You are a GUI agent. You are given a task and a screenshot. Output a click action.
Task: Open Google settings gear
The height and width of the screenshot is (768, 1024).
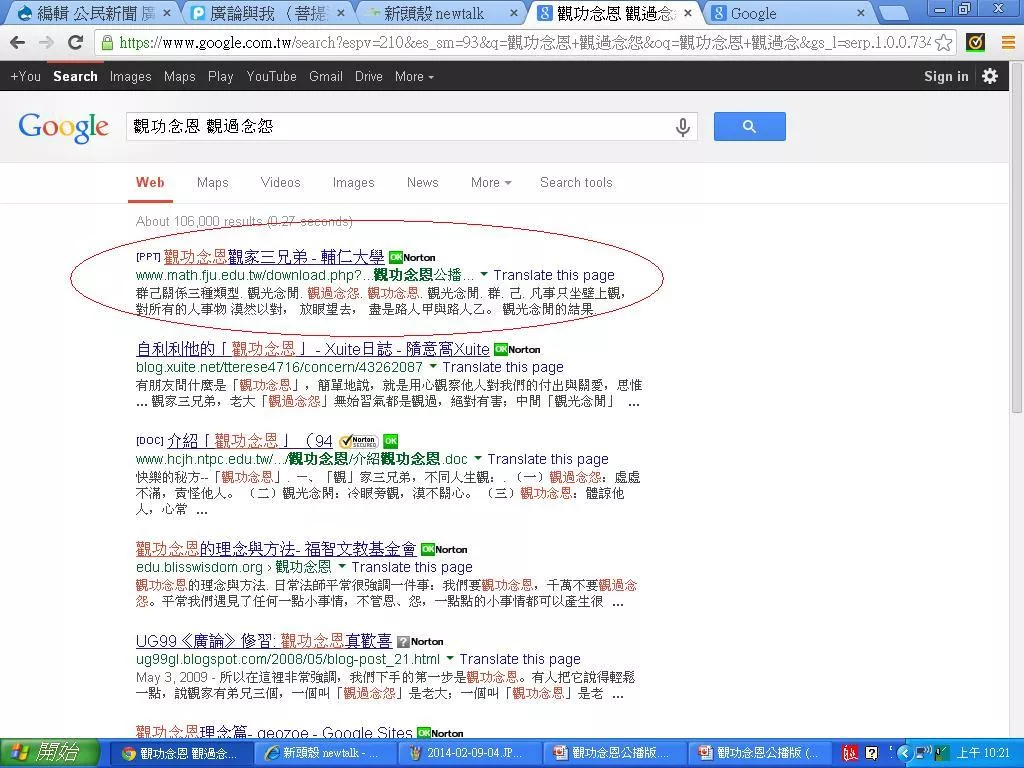(990, 76)
